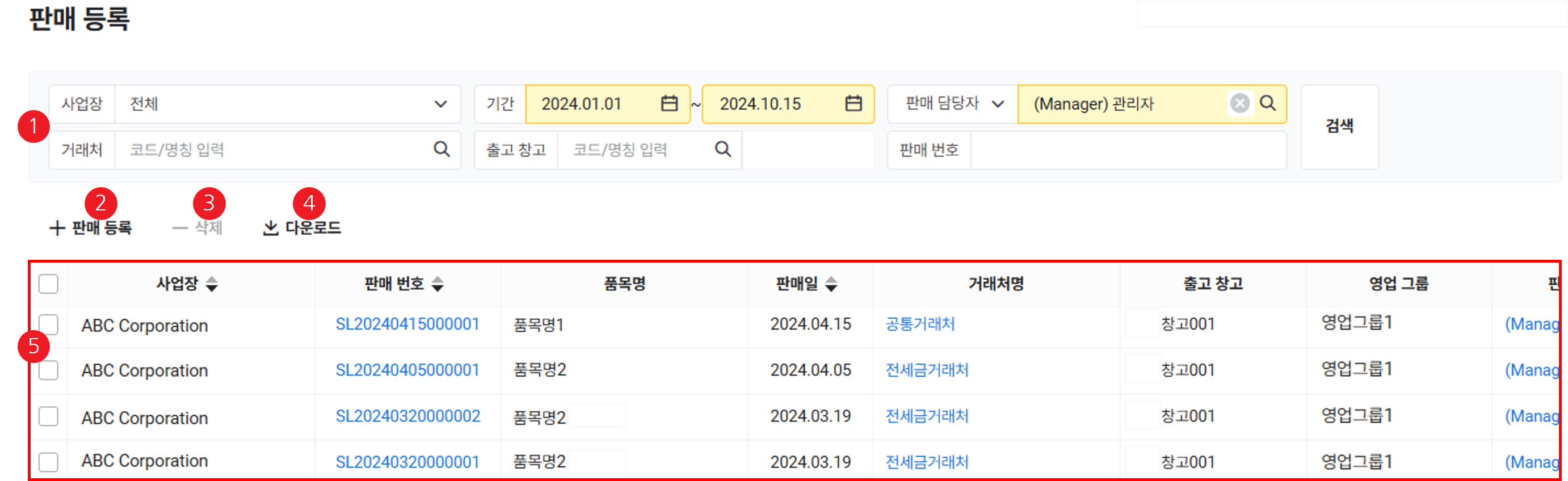The width and height of the screenshot is (1568, 481).
Task: Select the checkbox for SL20240320000002 row
Action: [x=48, y=416]
